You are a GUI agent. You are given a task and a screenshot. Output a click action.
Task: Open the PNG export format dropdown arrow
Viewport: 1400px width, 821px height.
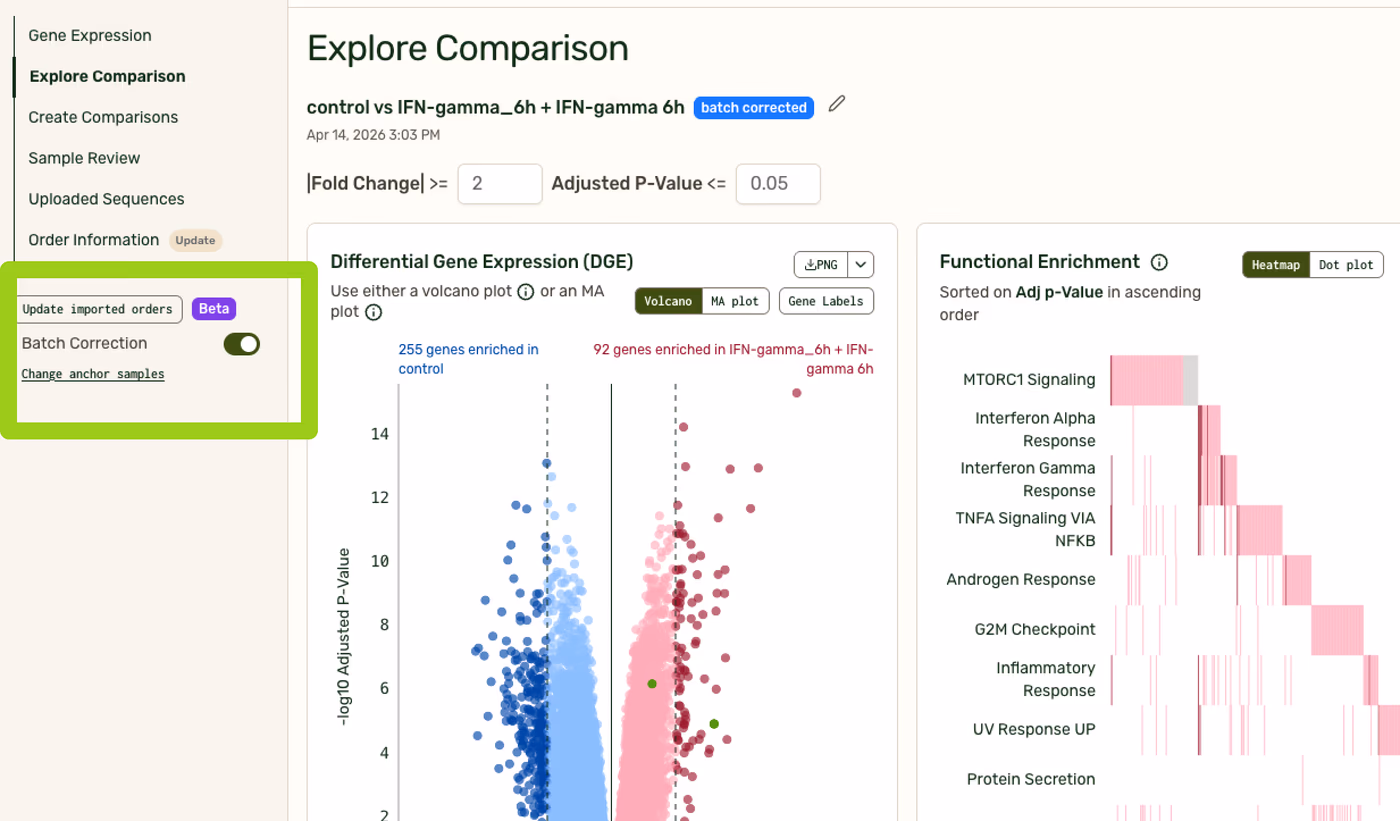(861, 264)
